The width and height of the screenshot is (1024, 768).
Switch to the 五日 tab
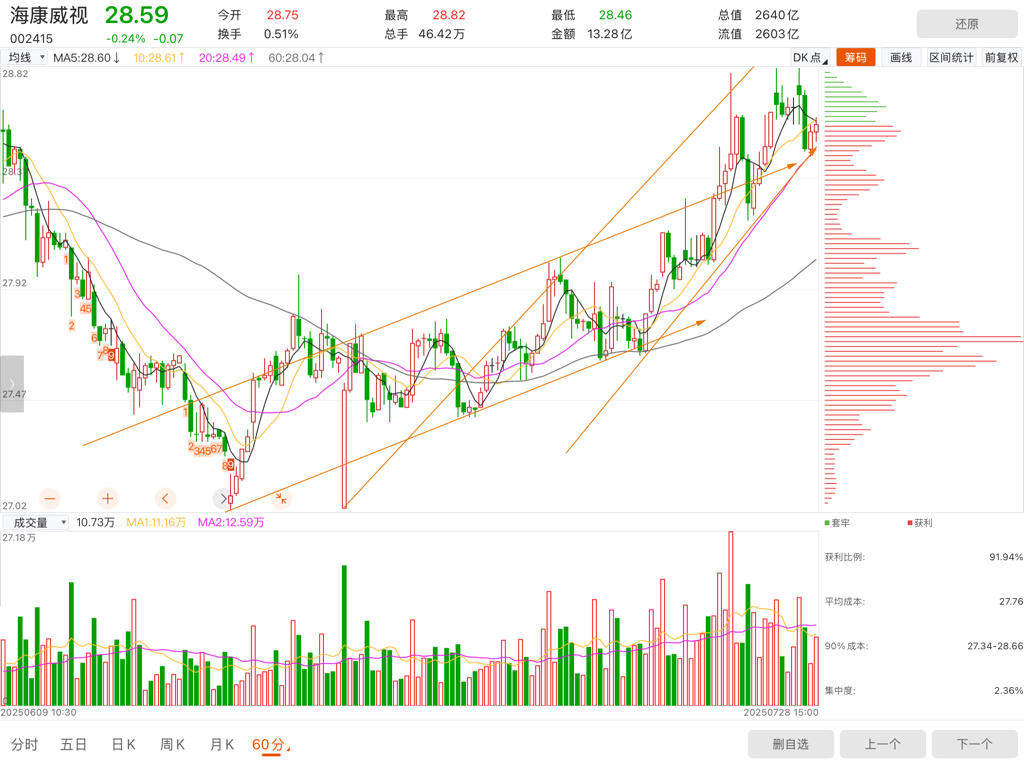[x=74, y=744]
